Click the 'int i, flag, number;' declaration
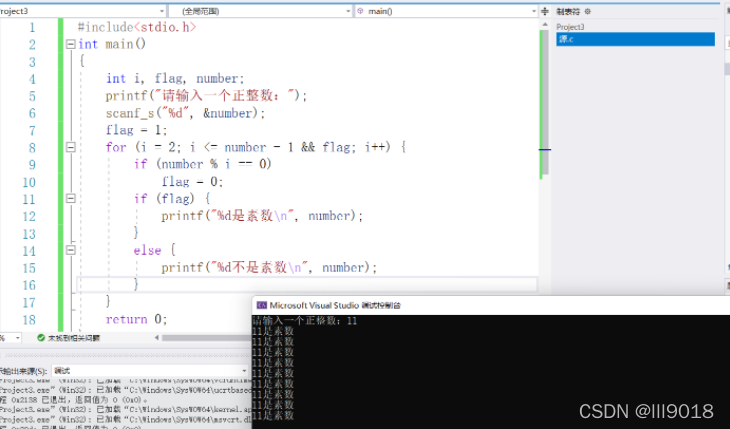 tap(175, 79)
